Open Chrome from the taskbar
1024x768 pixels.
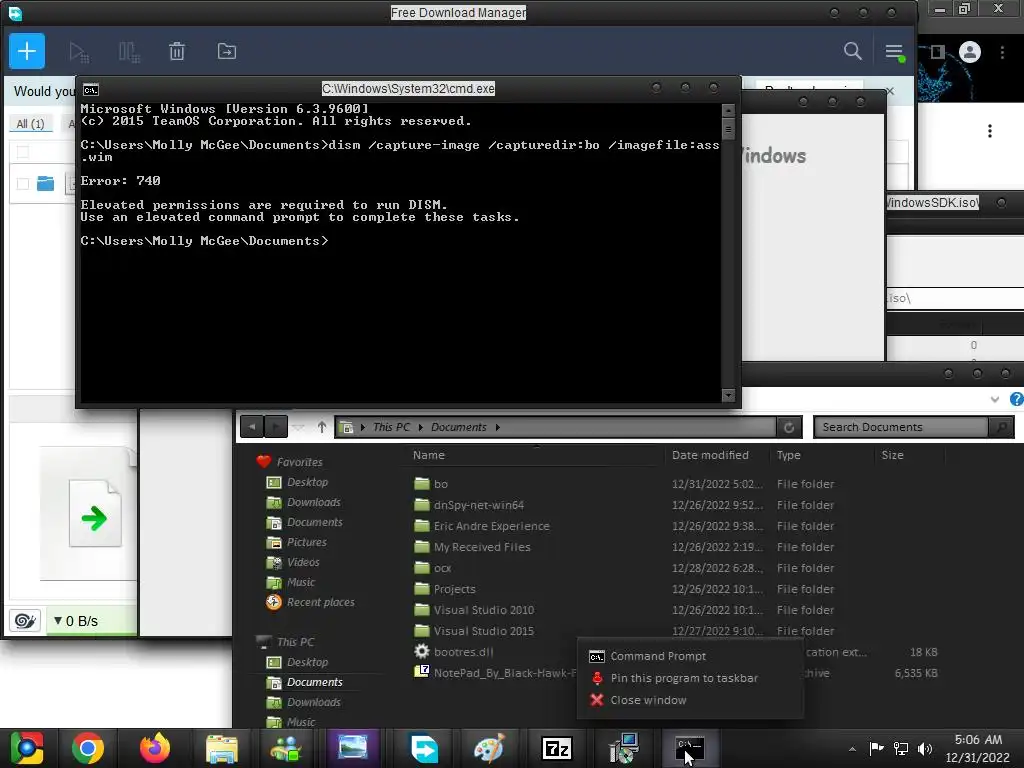point(88,748)
